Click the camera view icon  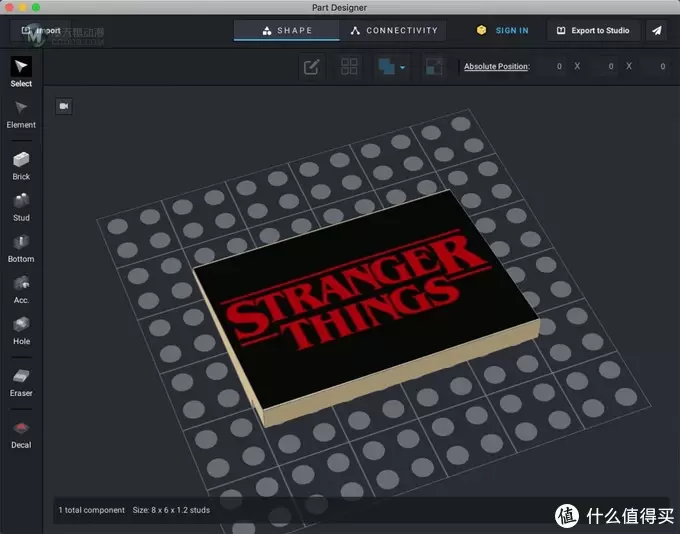[x=64, y=106]
